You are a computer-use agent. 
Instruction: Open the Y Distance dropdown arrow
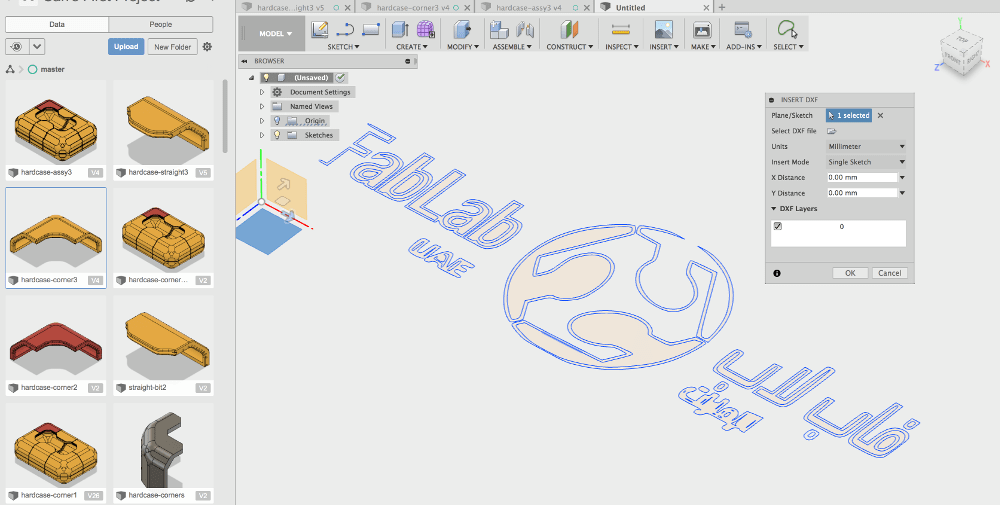902,193
